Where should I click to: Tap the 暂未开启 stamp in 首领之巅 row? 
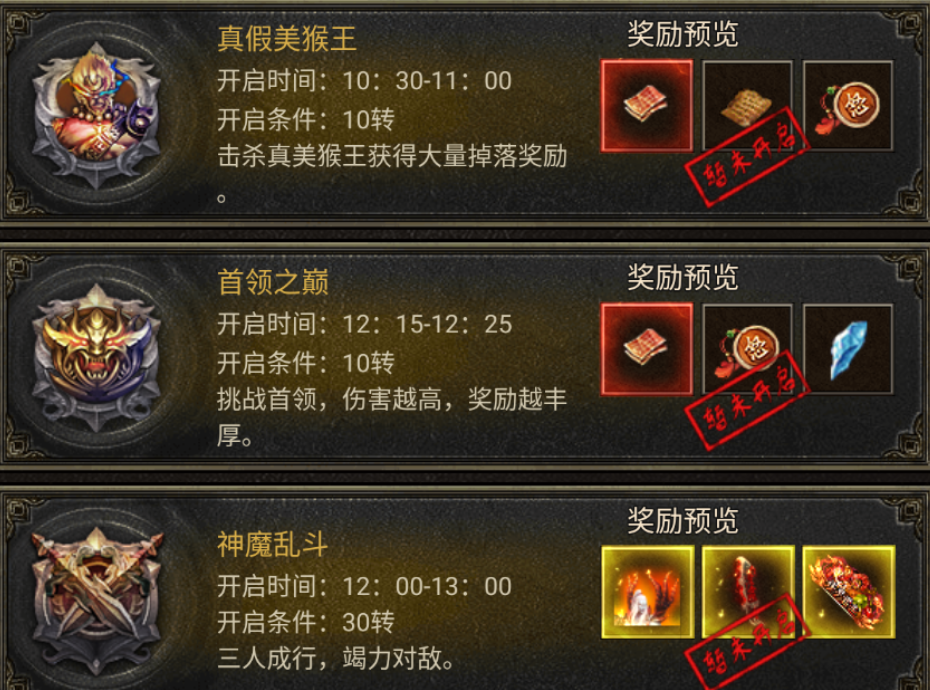747,400
